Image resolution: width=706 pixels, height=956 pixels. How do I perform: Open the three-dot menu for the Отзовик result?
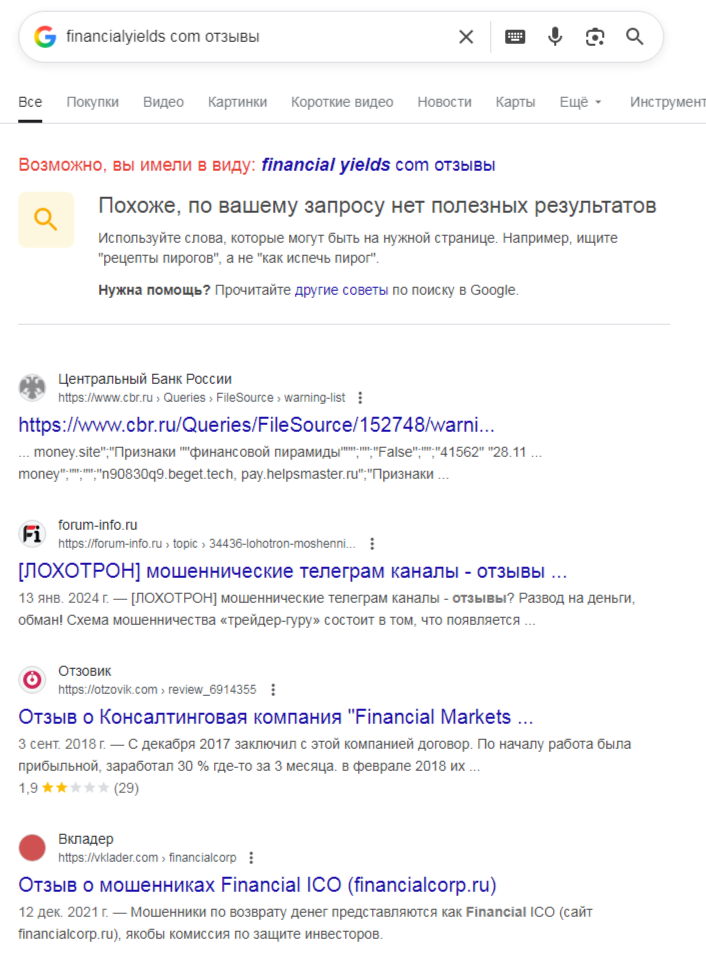(273, 690)
